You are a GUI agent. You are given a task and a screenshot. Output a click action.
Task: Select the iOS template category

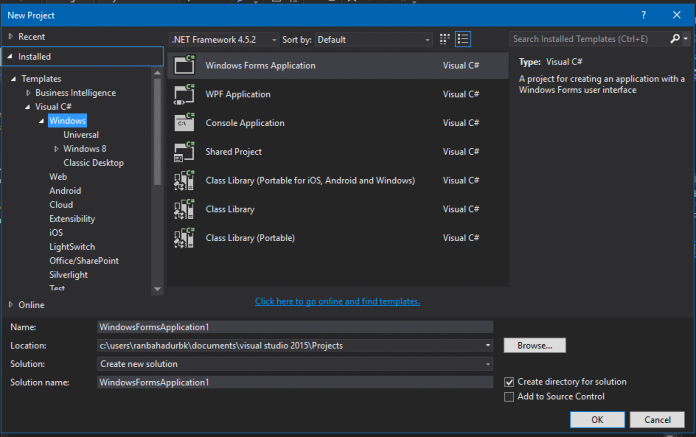56,232
